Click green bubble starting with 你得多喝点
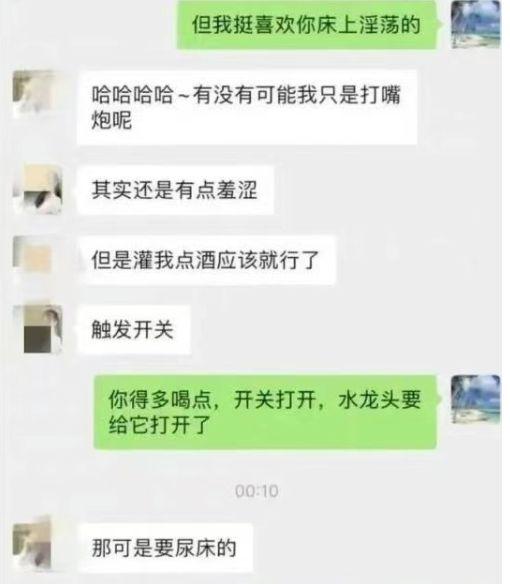 (x=265, y=412)
